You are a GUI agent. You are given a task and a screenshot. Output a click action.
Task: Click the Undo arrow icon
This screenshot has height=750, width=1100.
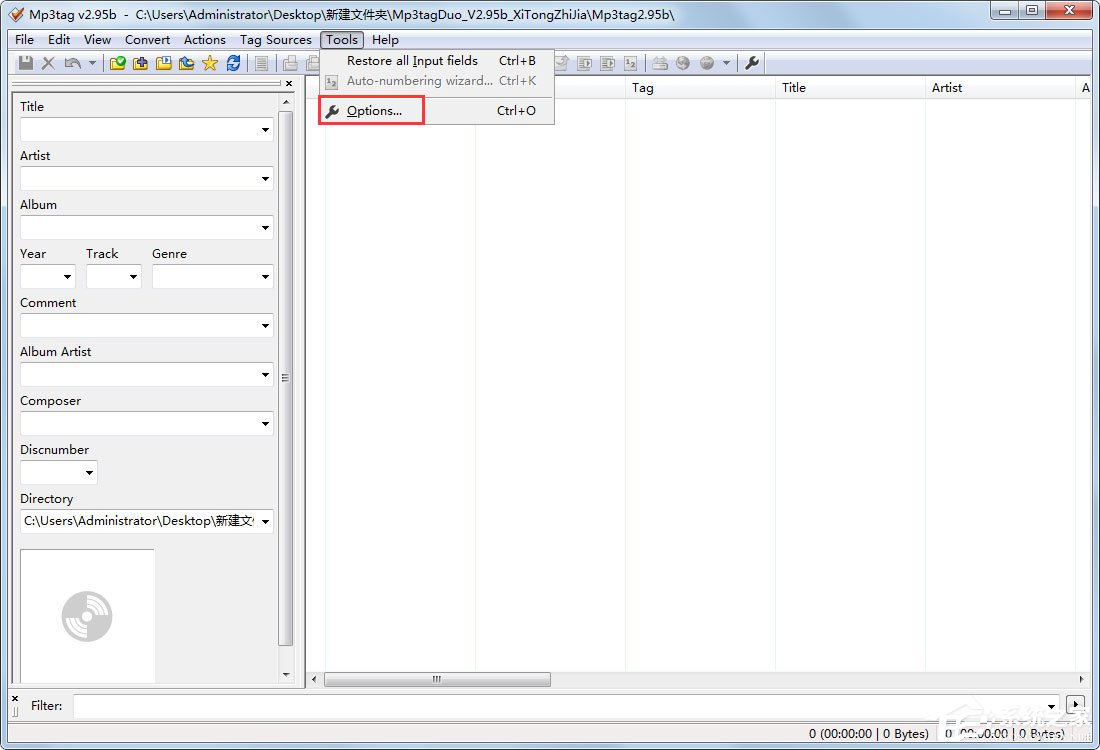coord(72,63)
